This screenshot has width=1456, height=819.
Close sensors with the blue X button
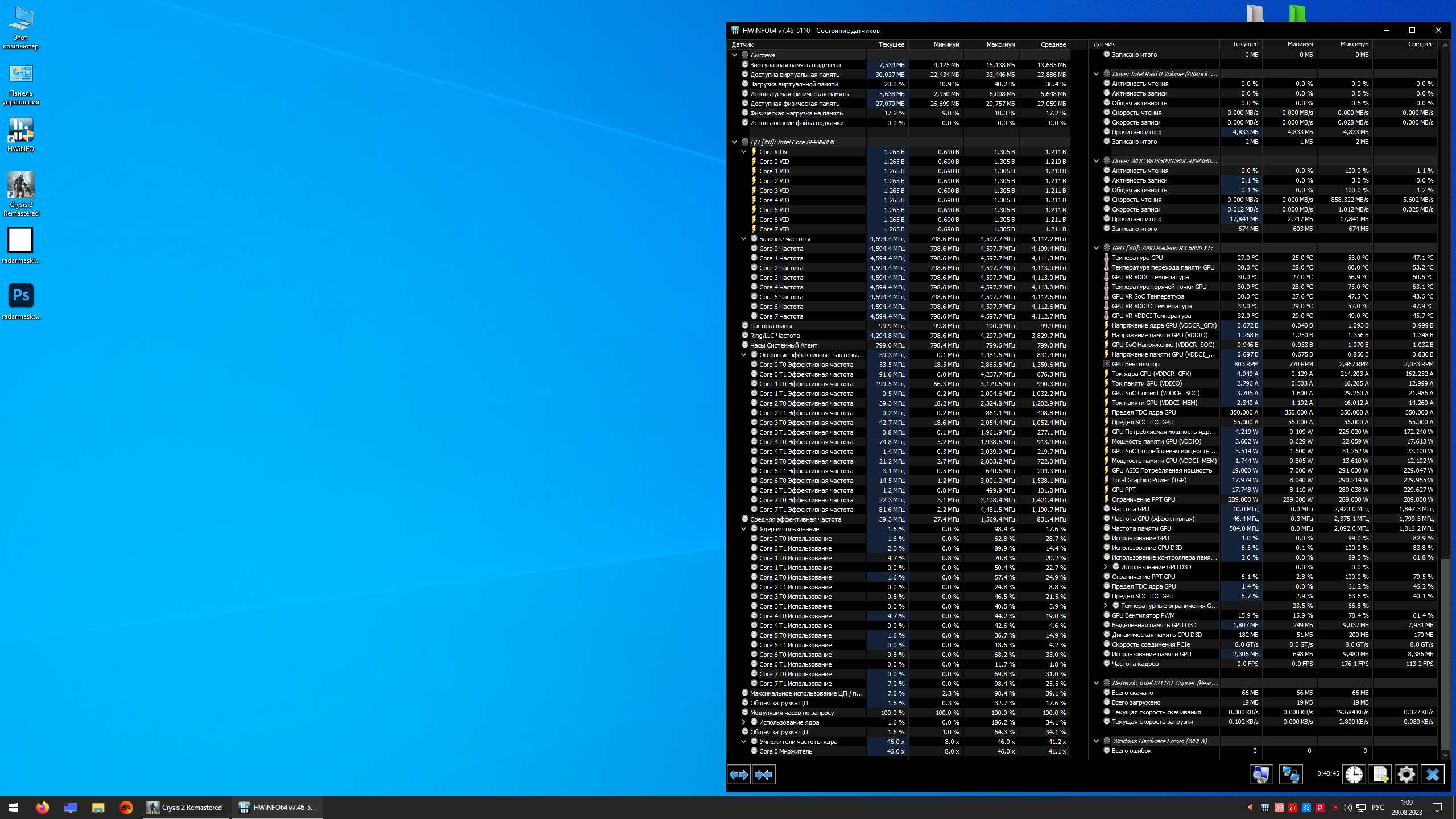tap(1433, 775)
